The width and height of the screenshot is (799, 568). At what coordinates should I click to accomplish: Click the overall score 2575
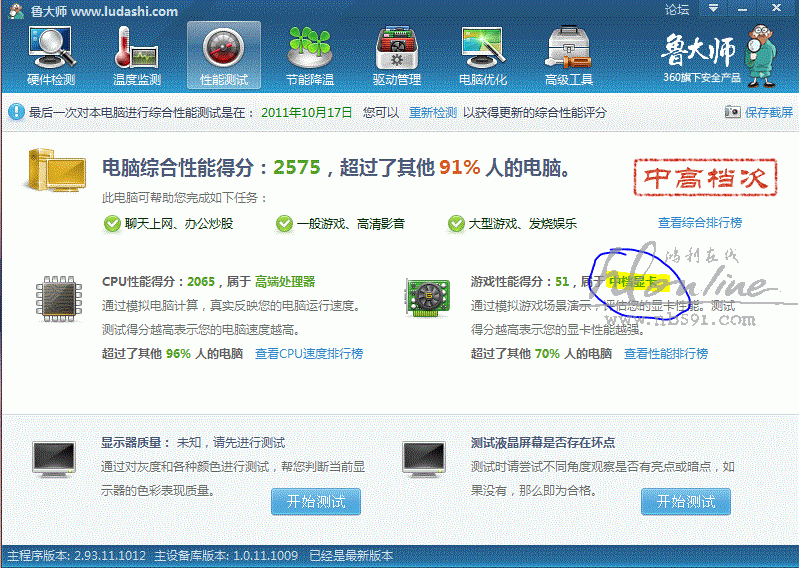(297, 167)
